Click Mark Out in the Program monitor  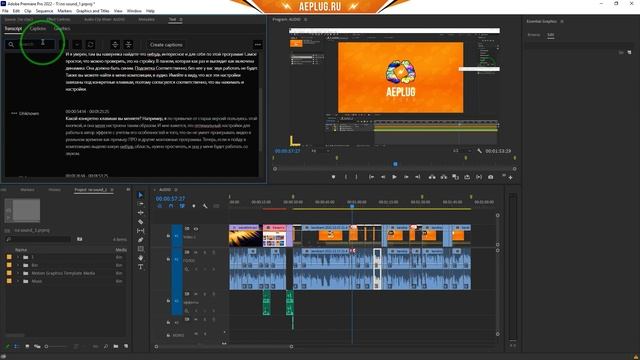click(356, 177)
